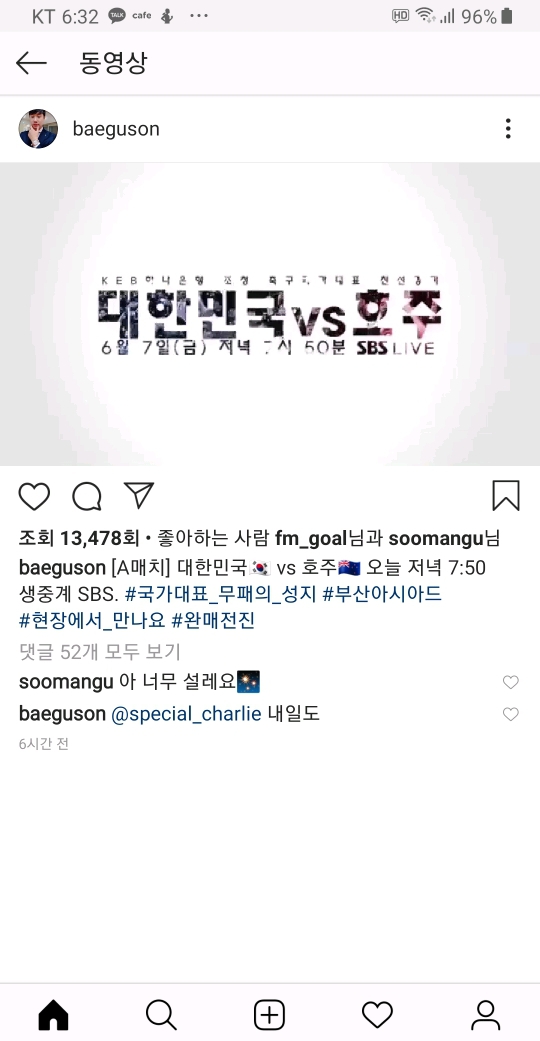Screen dimensions: 540x1041
Task: Open the Search tab via the magnifier icon
Action: (x=161, y=1015)
